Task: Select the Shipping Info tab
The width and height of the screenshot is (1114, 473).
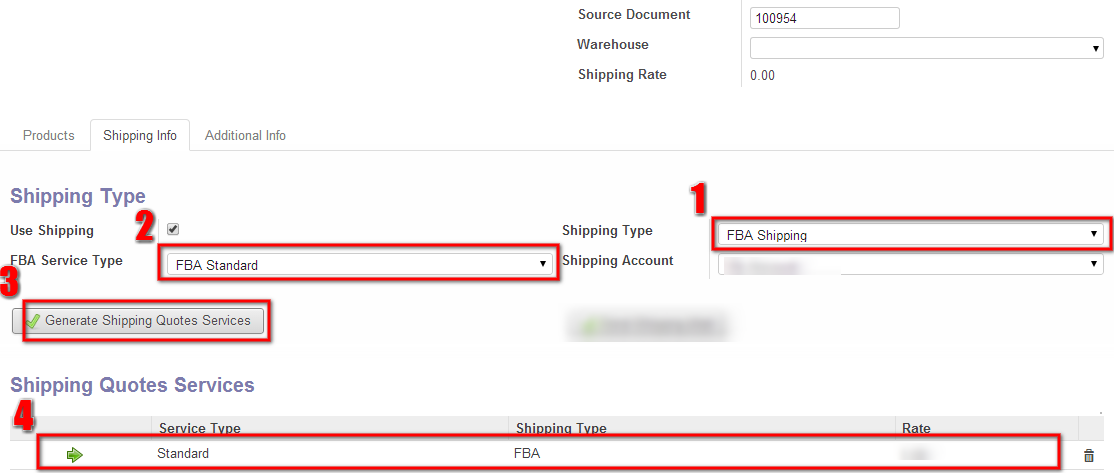Action: pyautogui.click(x=140, y=135)
